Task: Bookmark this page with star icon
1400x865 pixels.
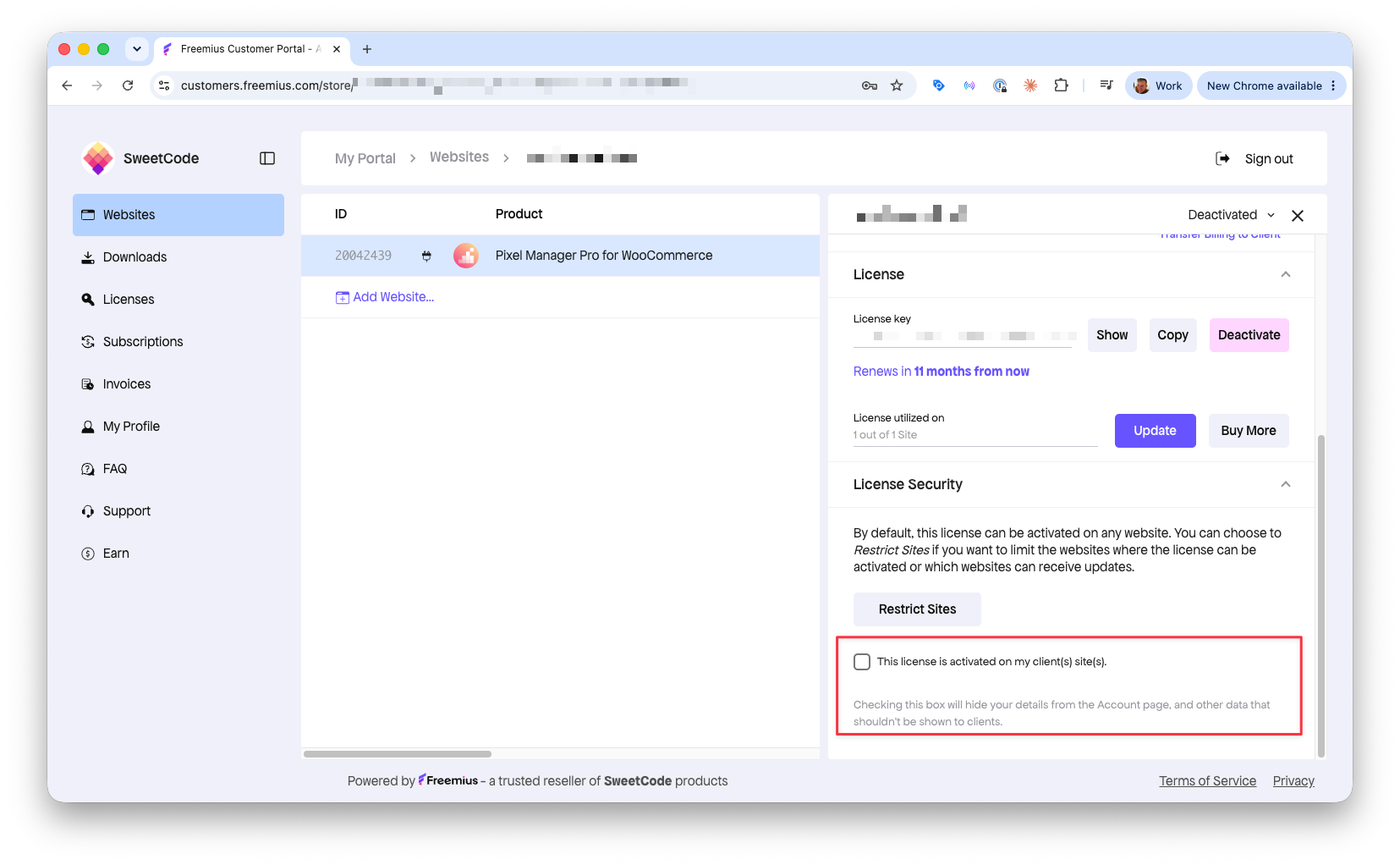Action: click(x=897, y=85)
